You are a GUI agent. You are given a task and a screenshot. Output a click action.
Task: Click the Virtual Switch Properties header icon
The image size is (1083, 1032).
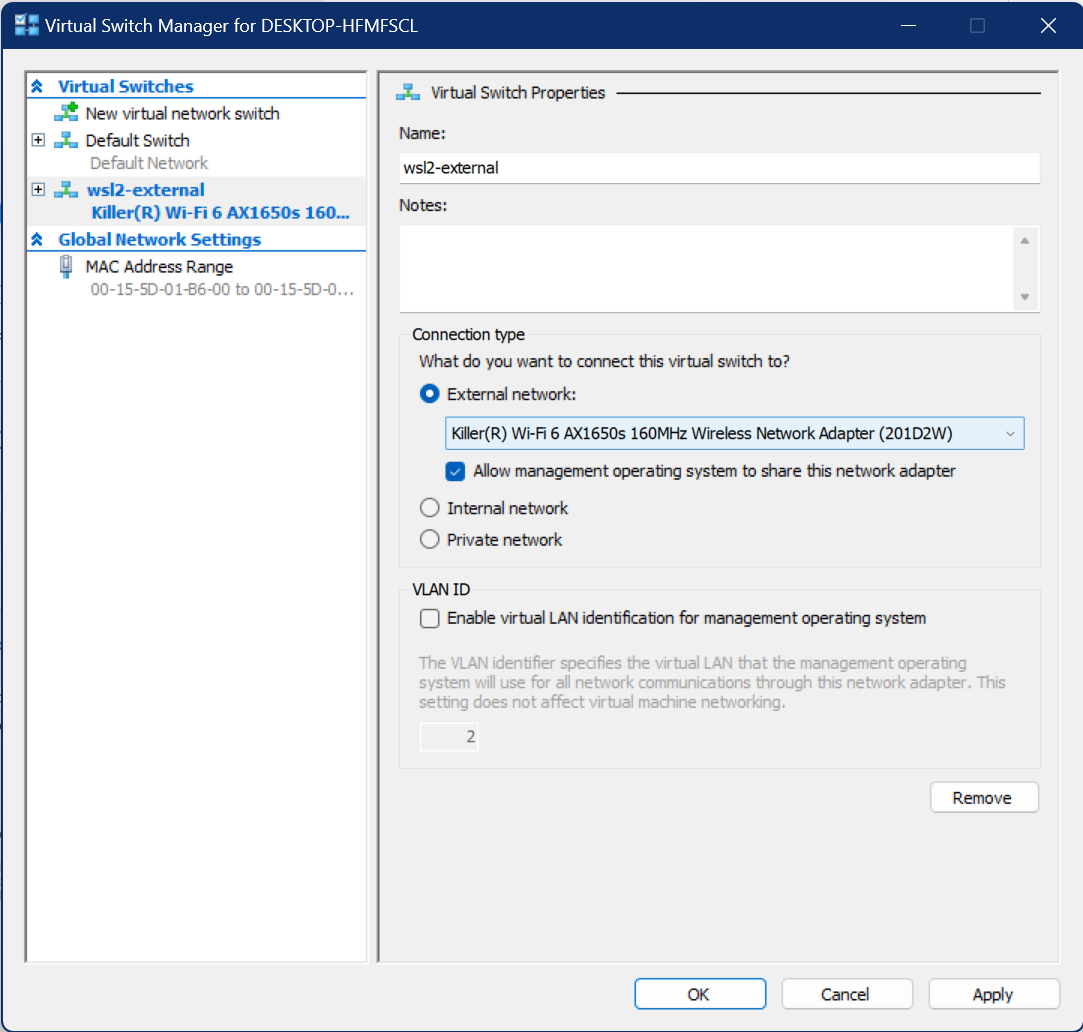[x=407, y=91]
